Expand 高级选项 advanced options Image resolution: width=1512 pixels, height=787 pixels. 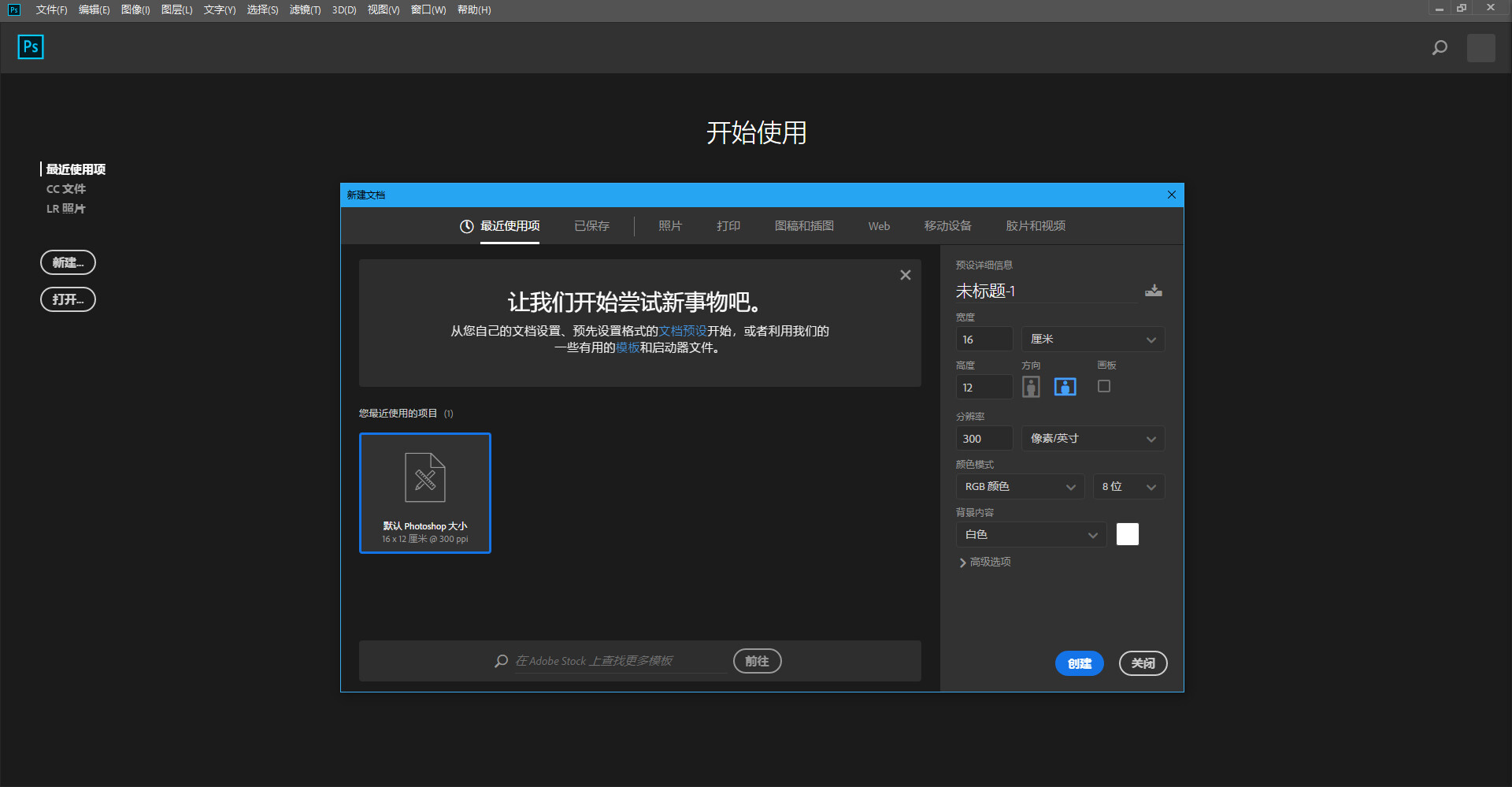(985, 562)
